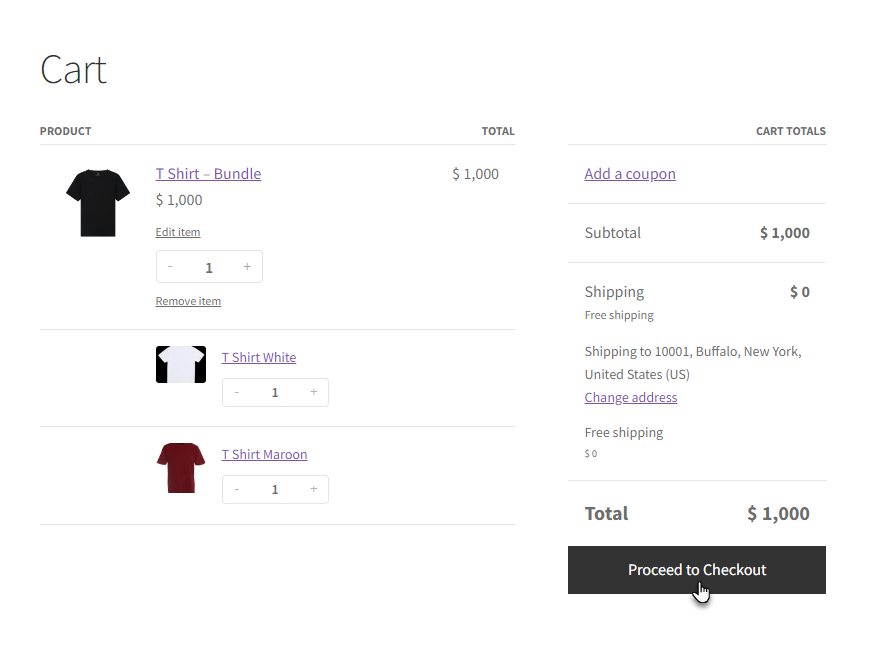The height and width of the screenshot is (648, 870).
Task: Open the T Shirt – Bundle product link
Action: (208, 174)
